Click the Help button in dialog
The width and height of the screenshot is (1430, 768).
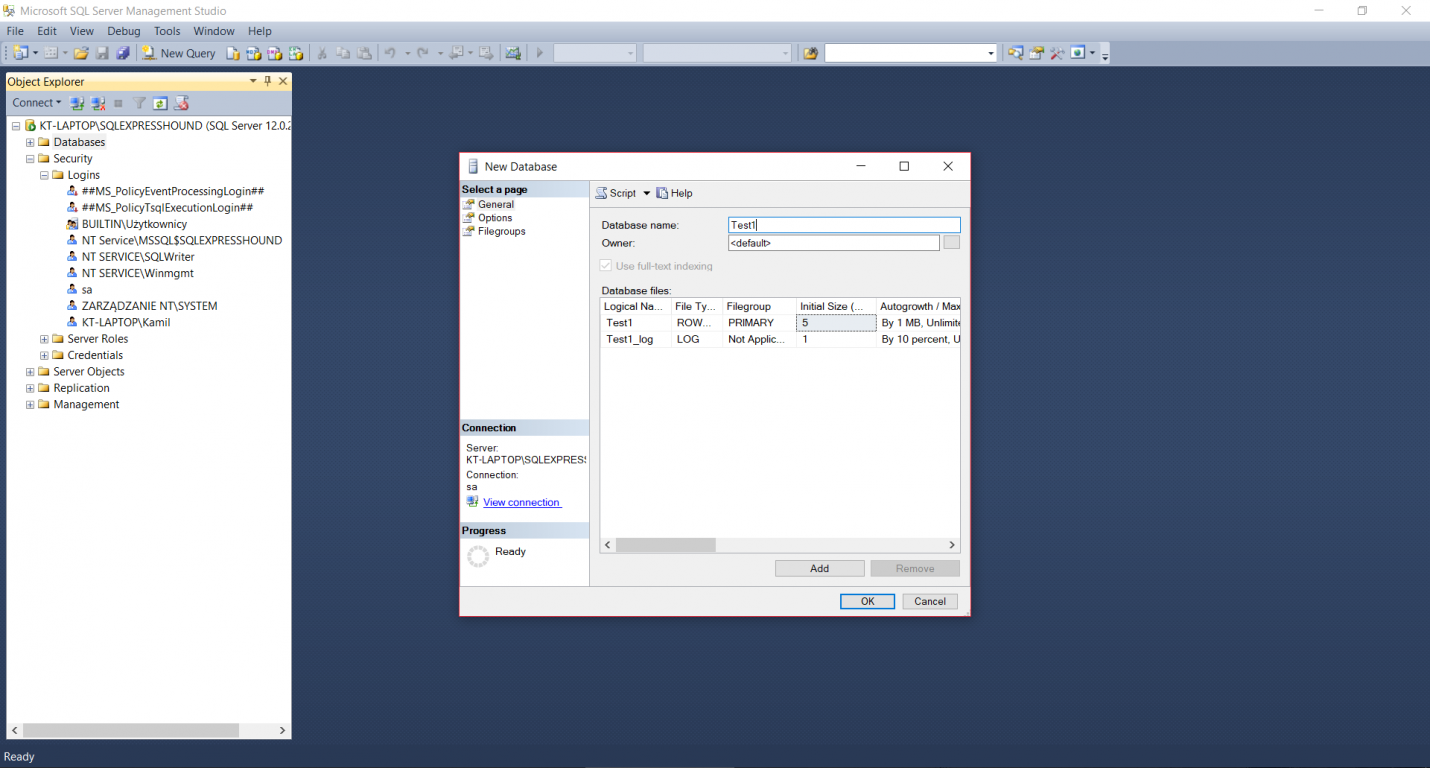(x=674, y=193)
